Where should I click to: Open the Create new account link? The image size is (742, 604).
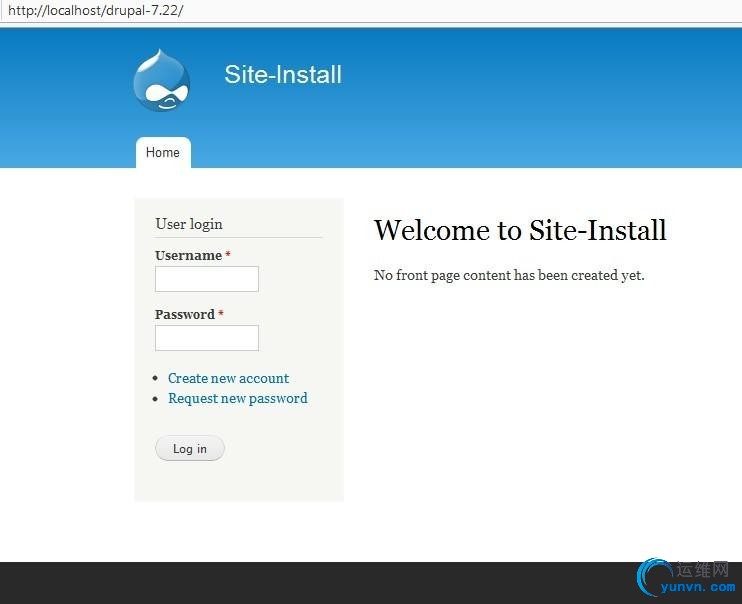[x=229, y=378]
